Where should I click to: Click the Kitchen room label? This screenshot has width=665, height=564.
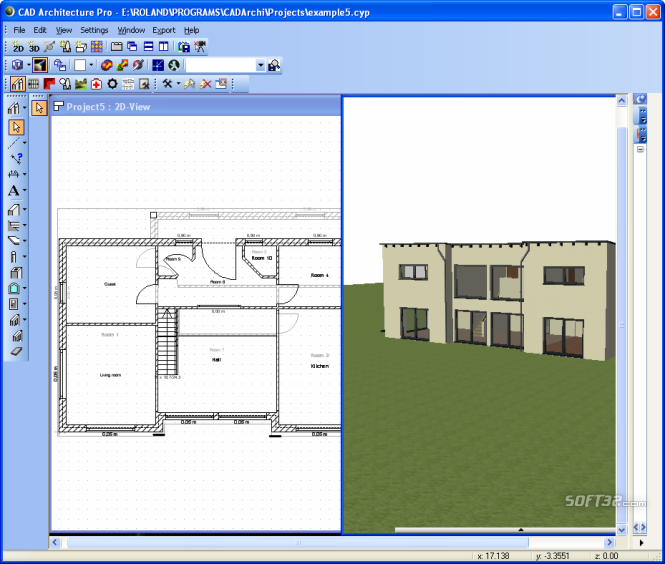coord(320,366)
